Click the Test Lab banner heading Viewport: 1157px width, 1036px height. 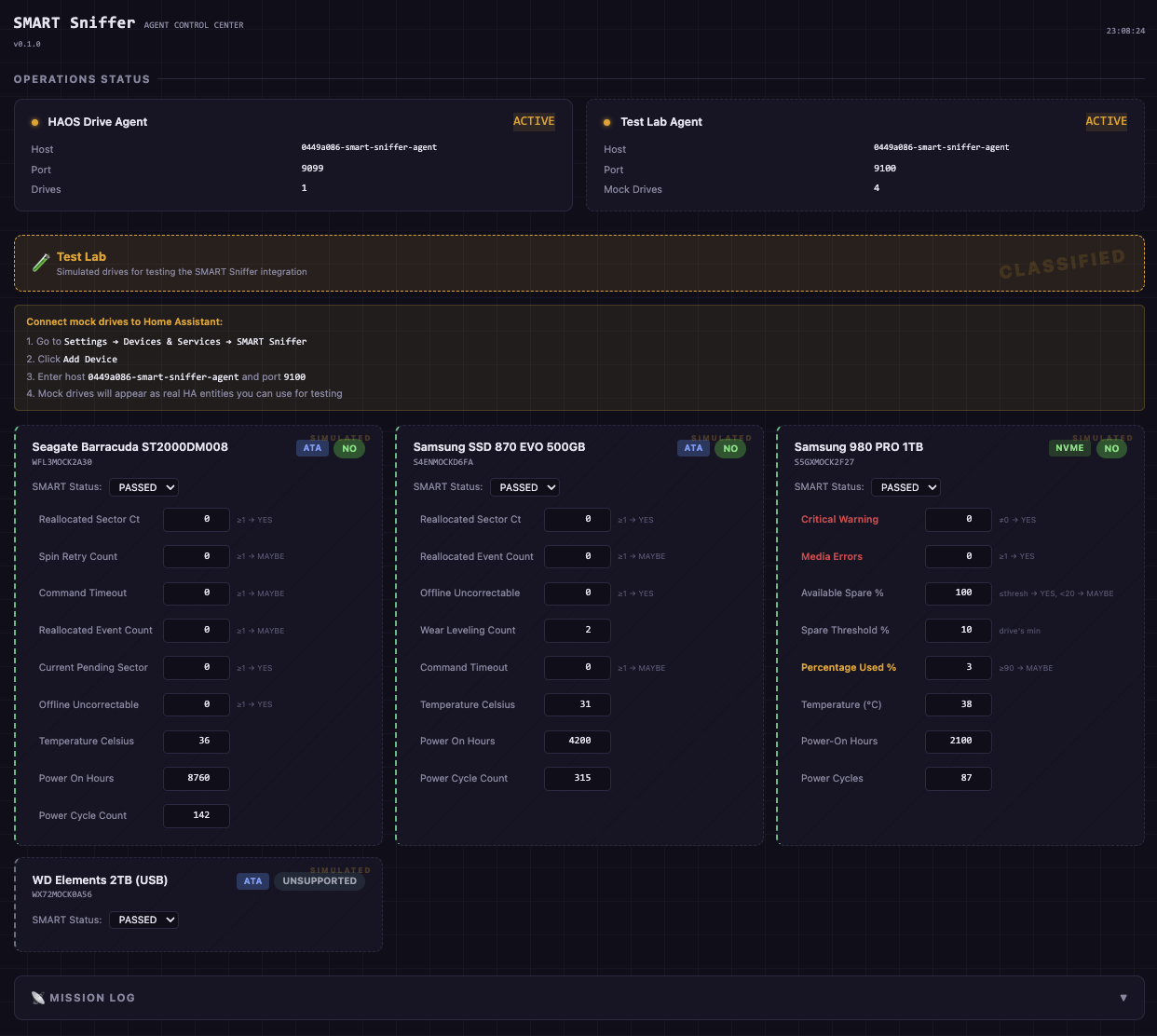(x=81, y=257)
